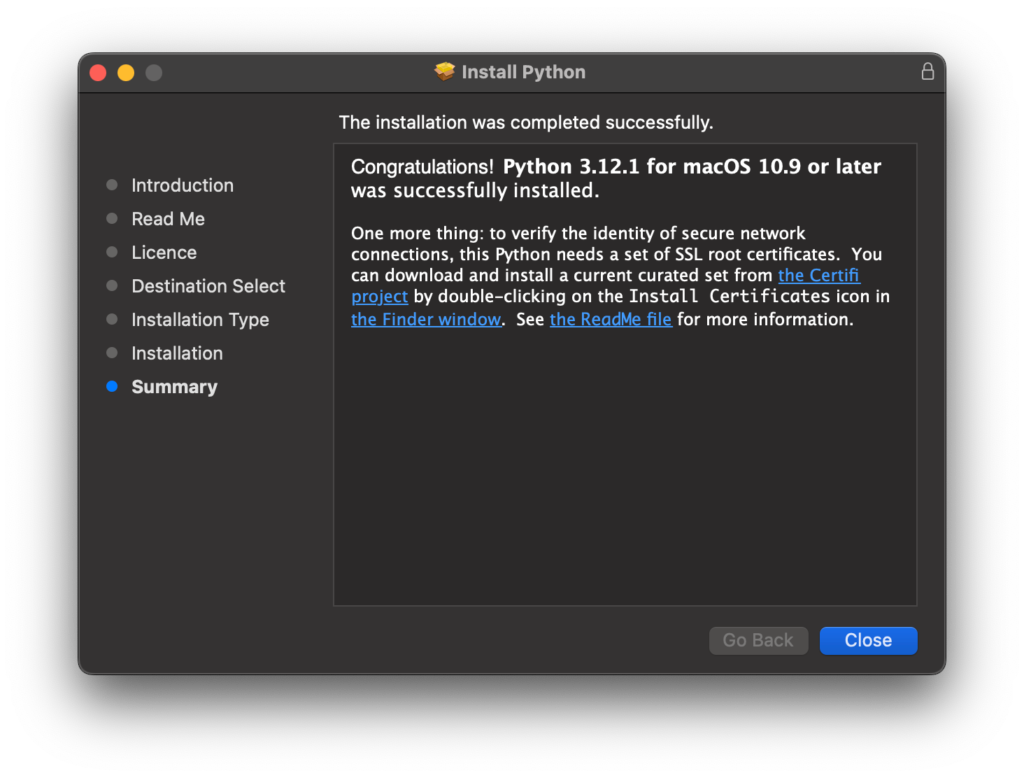Open the Finder window link
1024x778 pixels.
tap(425, 319)
